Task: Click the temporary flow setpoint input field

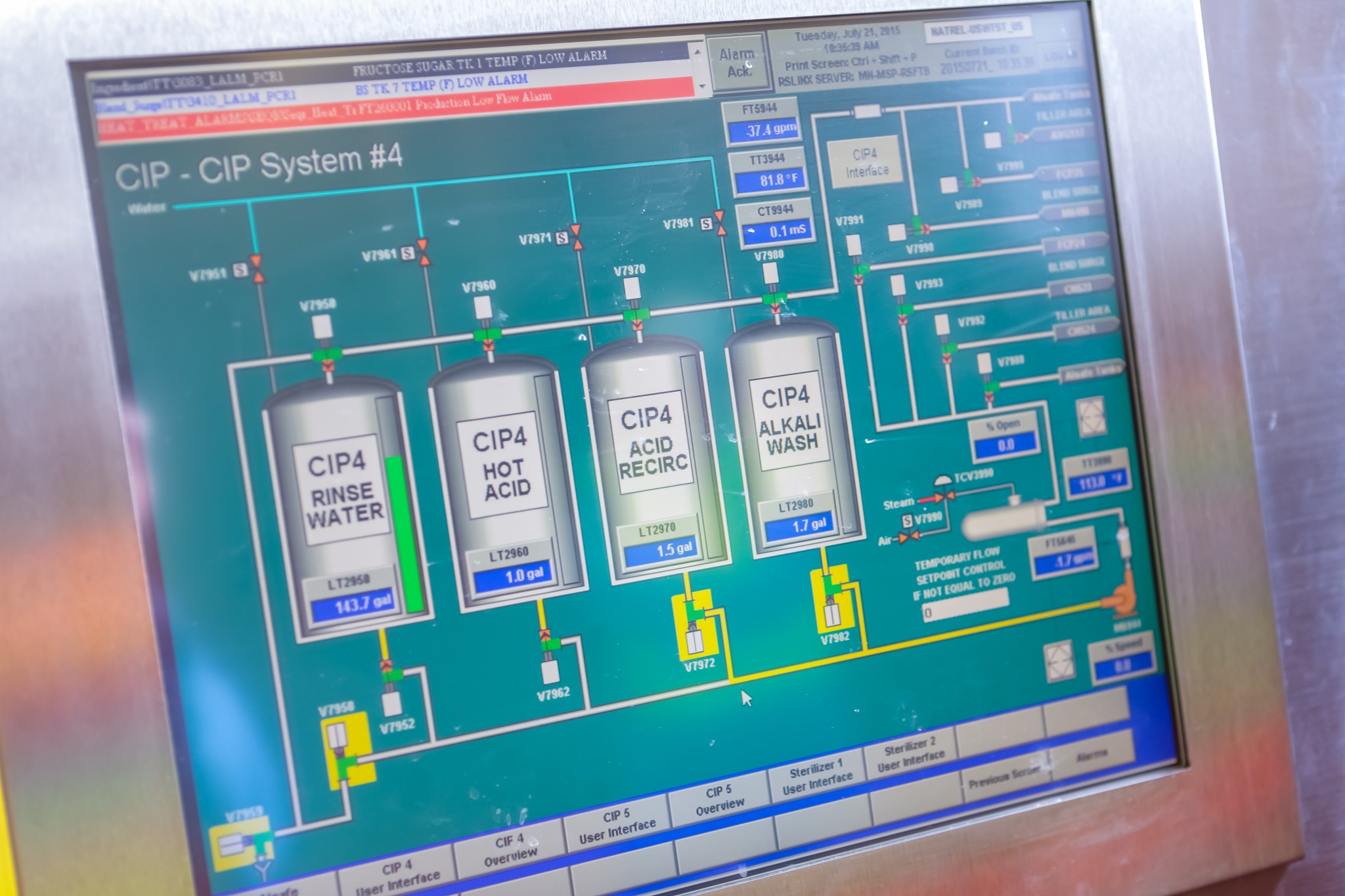Action: [x=965, y=605]
